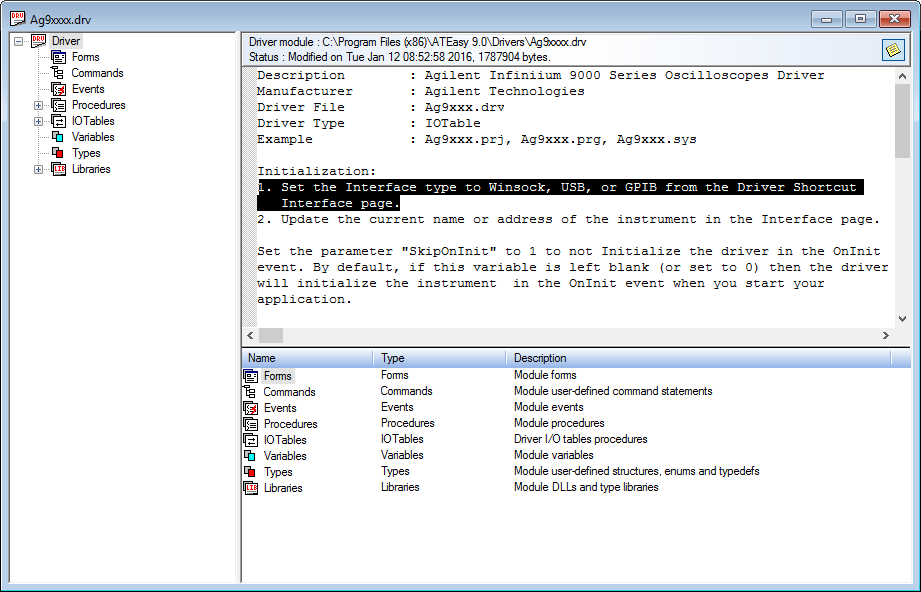Select Forms label in the tree
This screenshot has height=592, width=921.
pyautogui.click(x=86, y=57)
